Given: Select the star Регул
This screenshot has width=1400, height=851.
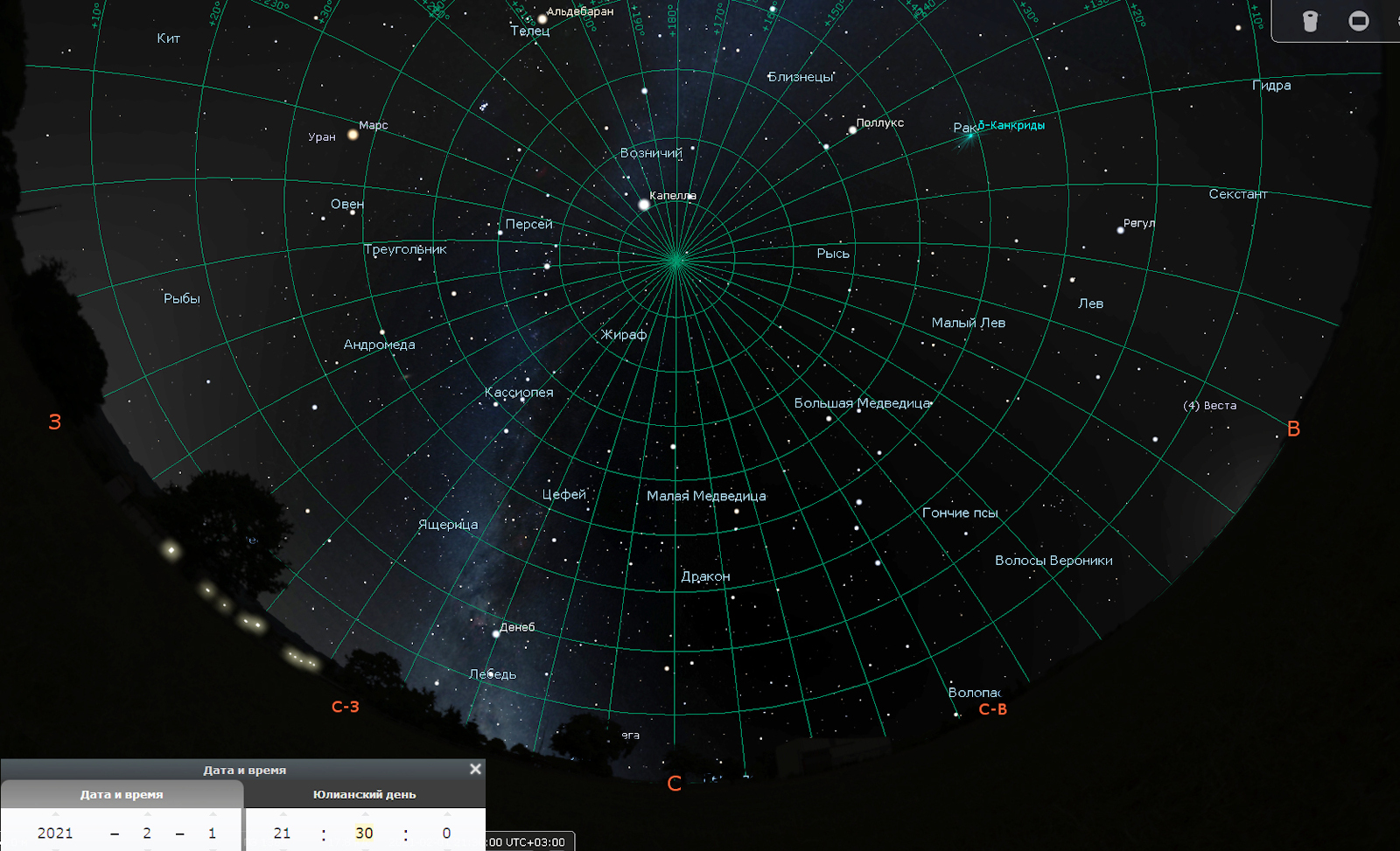Looking at the screenshot, I should [1120, 230].
